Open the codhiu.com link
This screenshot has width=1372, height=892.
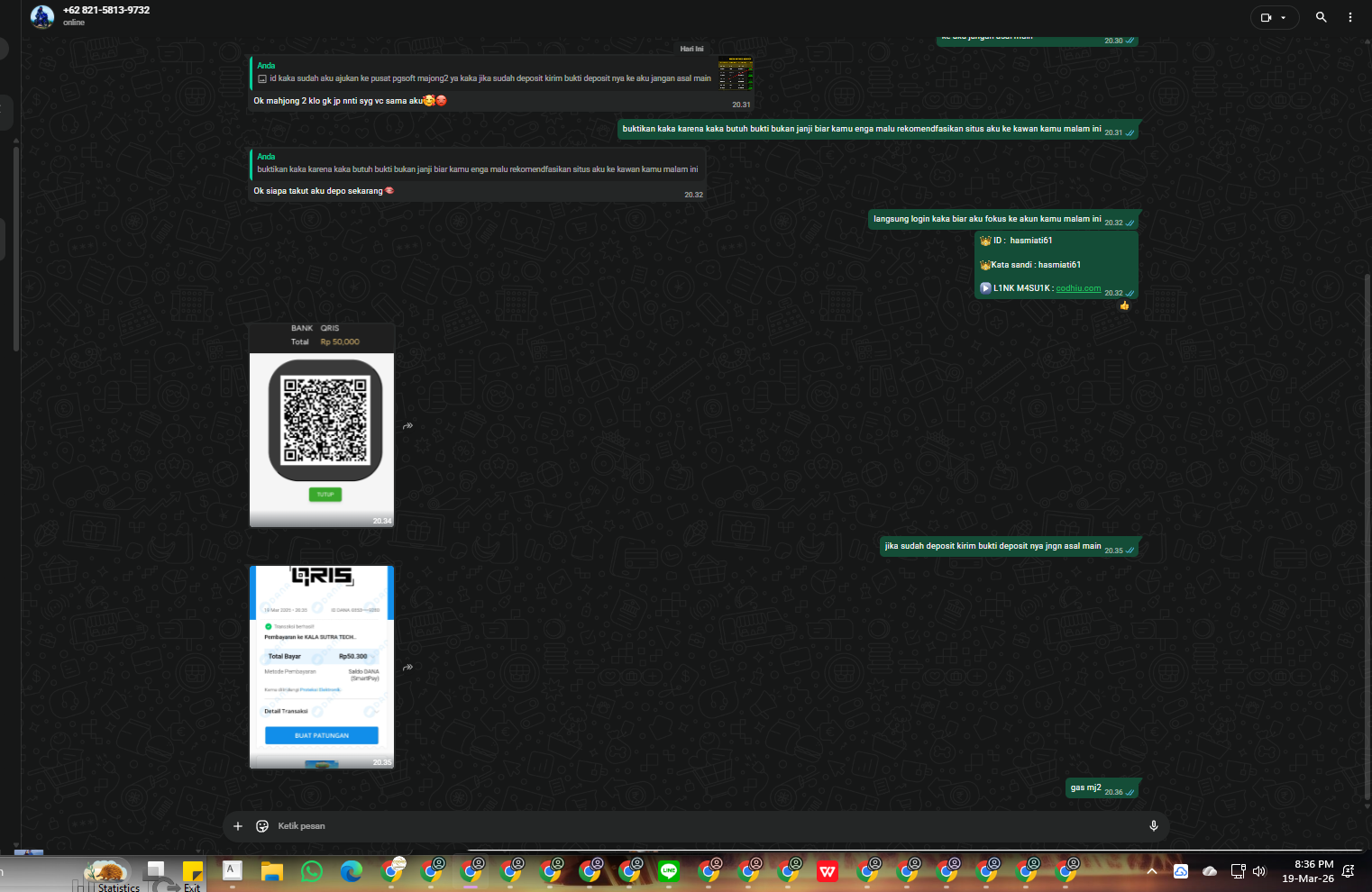click(1078, 288)
